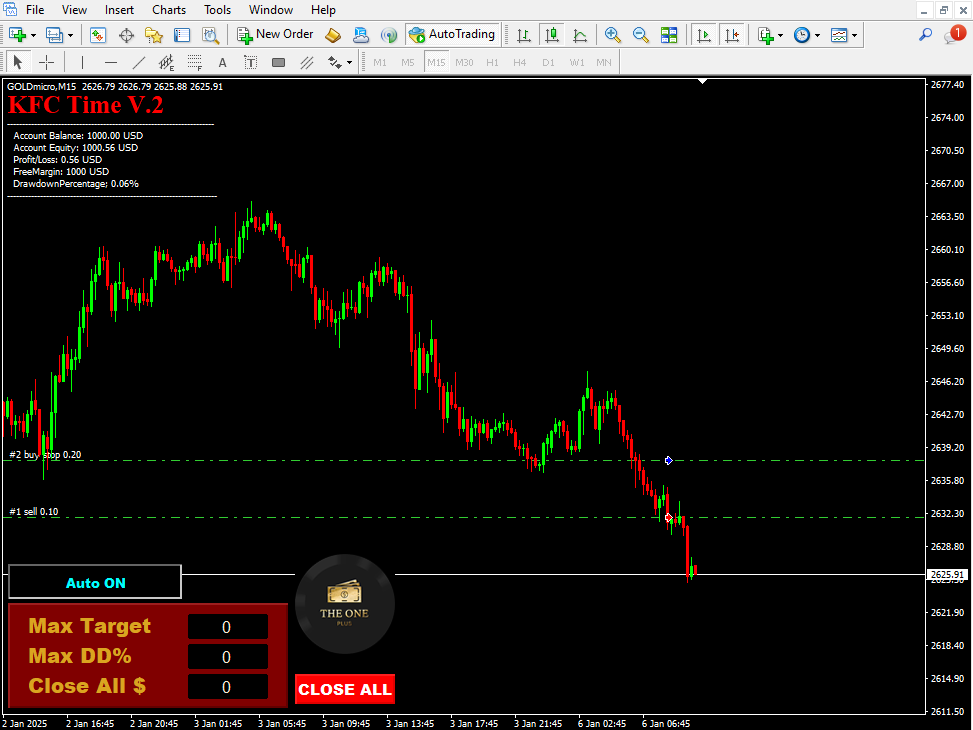
Task: Open the Tools menu
Action: [x=217, y=10]
